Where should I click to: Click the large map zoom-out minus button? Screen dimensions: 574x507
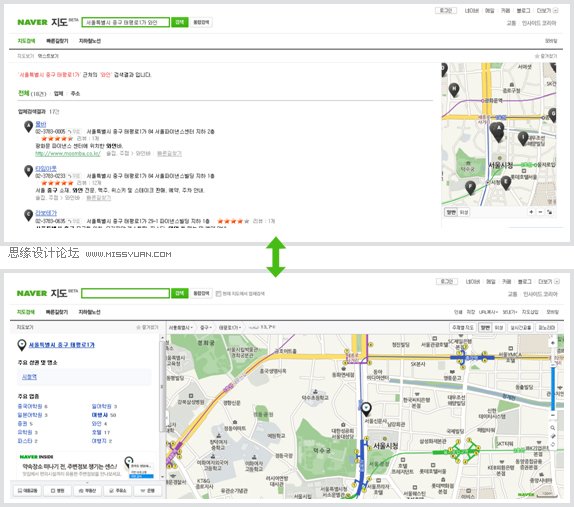point(553,415)
